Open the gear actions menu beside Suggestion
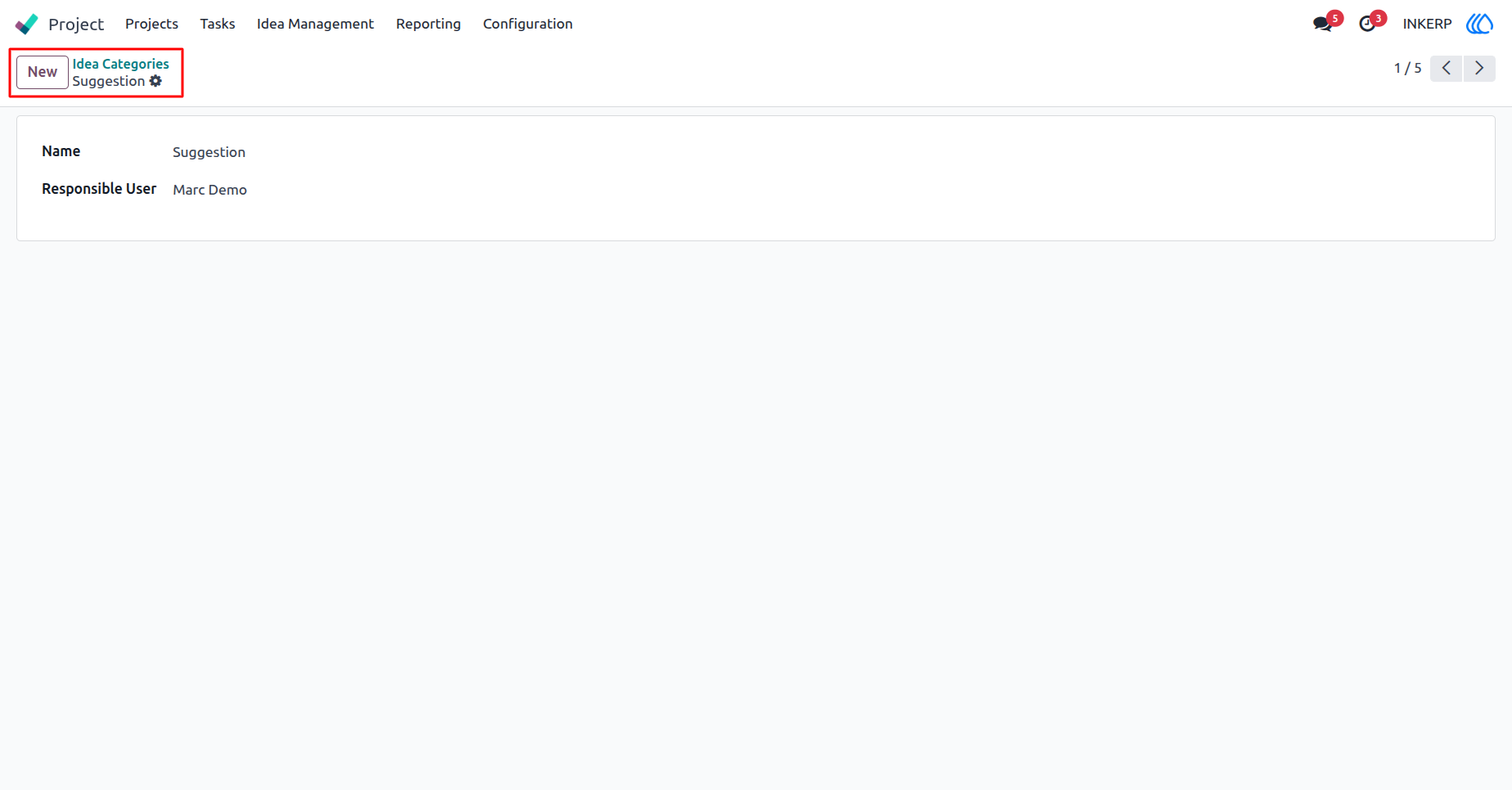This screenshot has height=790, width=1512. click(155, 81)
